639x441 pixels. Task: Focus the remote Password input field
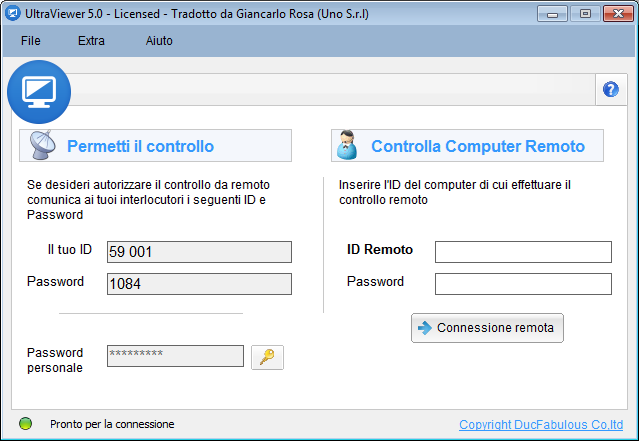[523, 284]
